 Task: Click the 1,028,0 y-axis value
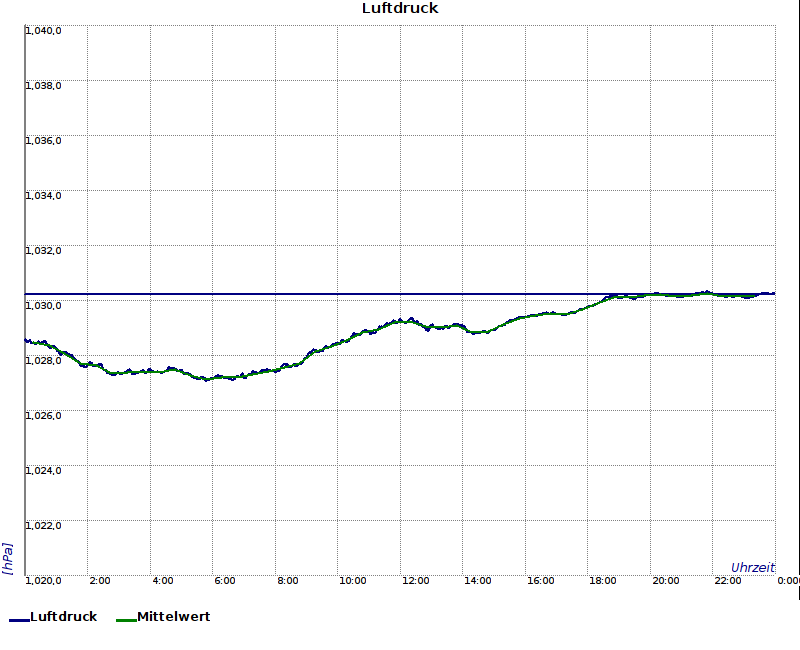[43, 361]
